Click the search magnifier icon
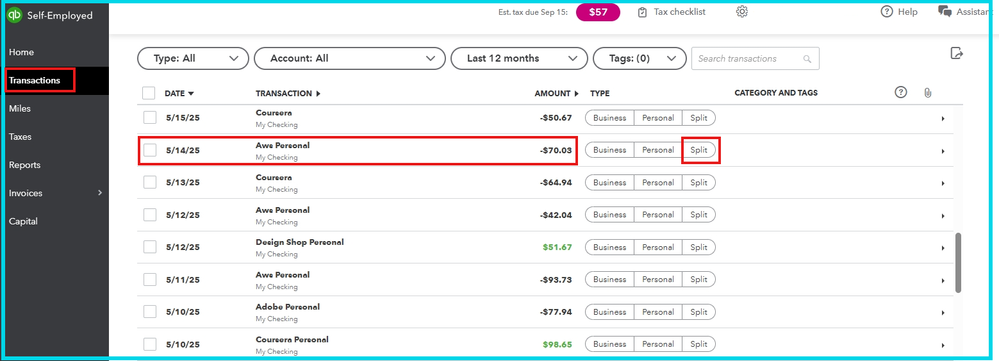 807,59
